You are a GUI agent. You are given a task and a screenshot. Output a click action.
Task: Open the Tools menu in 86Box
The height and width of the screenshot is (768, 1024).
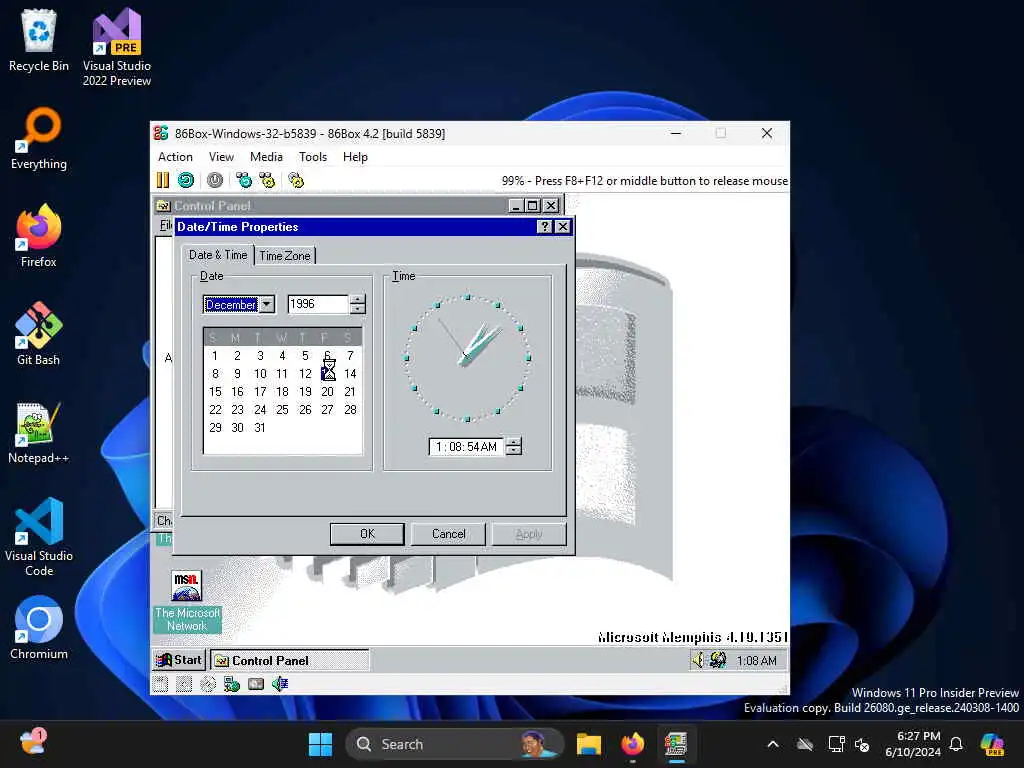click(313, 157)
